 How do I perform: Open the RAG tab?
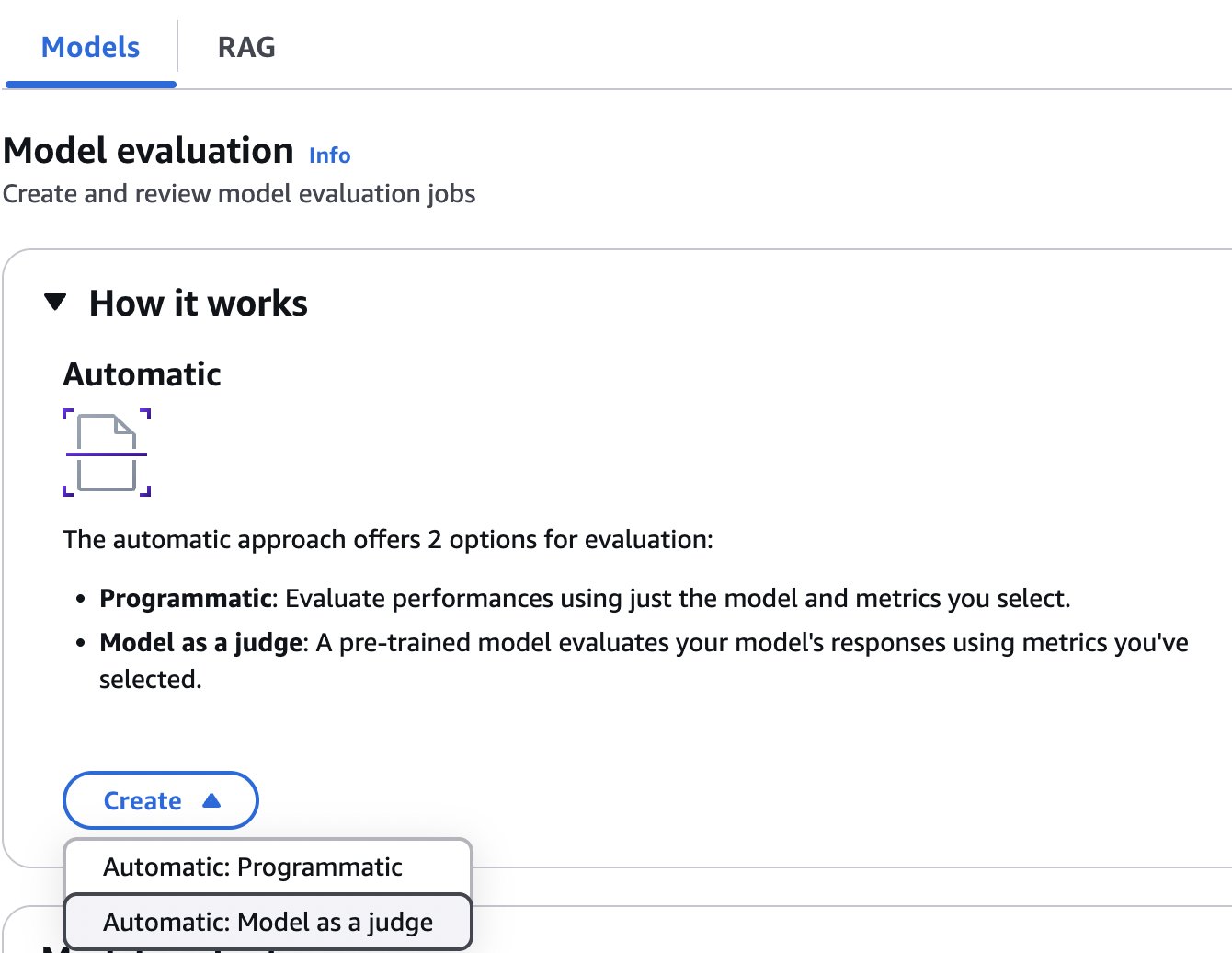[x=246, y=47]
